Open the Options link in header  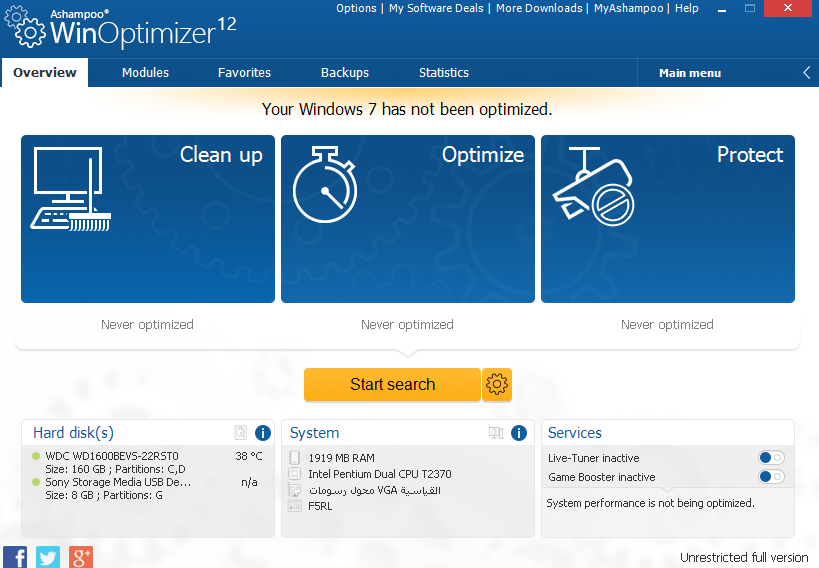[356, 8]
